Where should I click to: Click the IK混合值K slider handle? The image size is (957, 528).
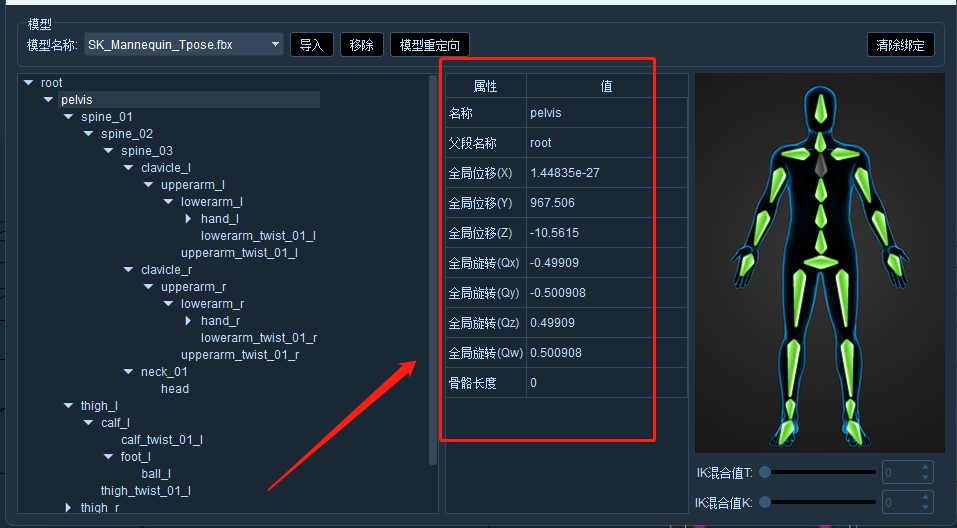pos(764,502)
